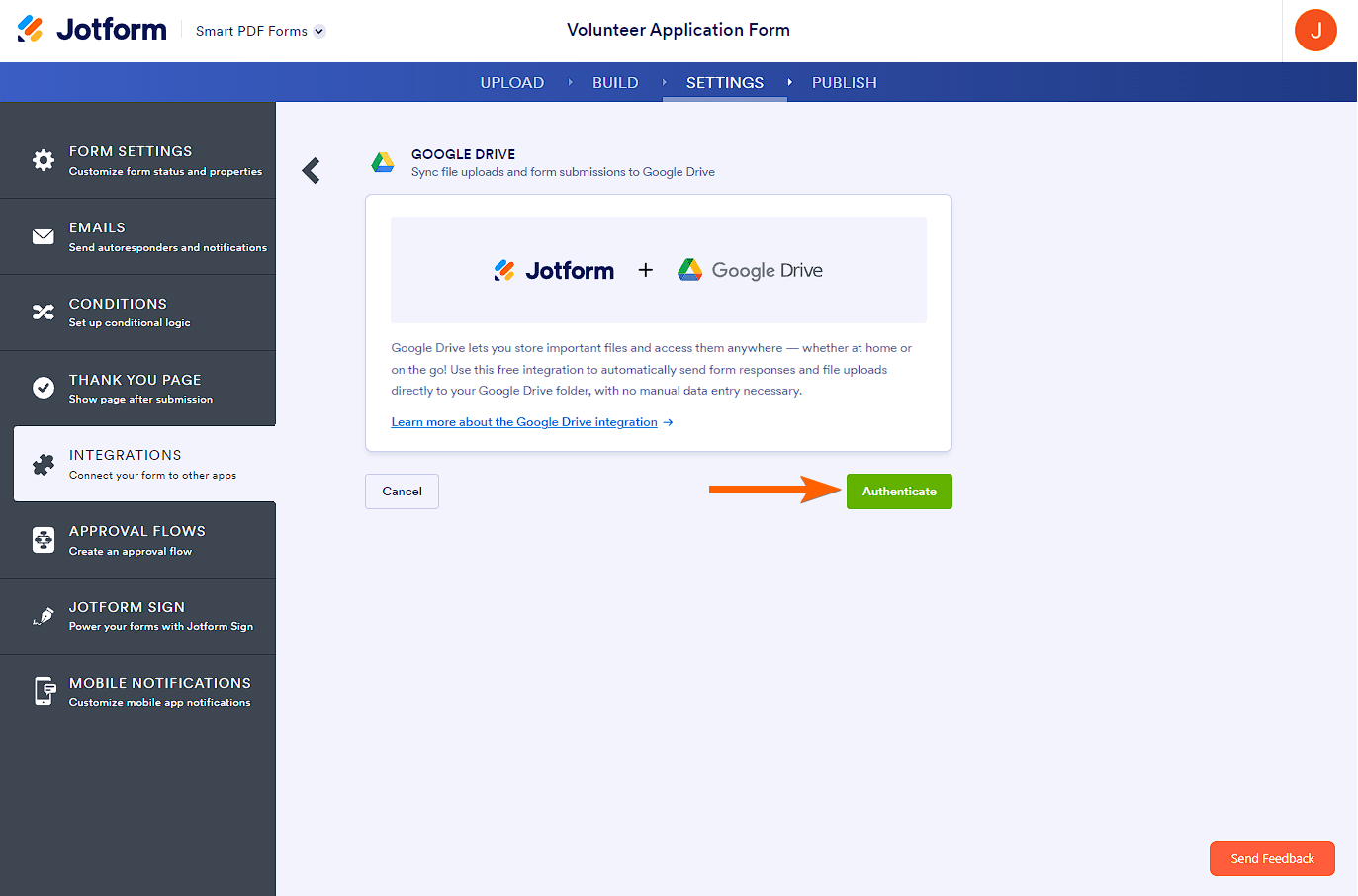Open Conditions to set up logic
The image size is (1358, 896).
[138, 313]
